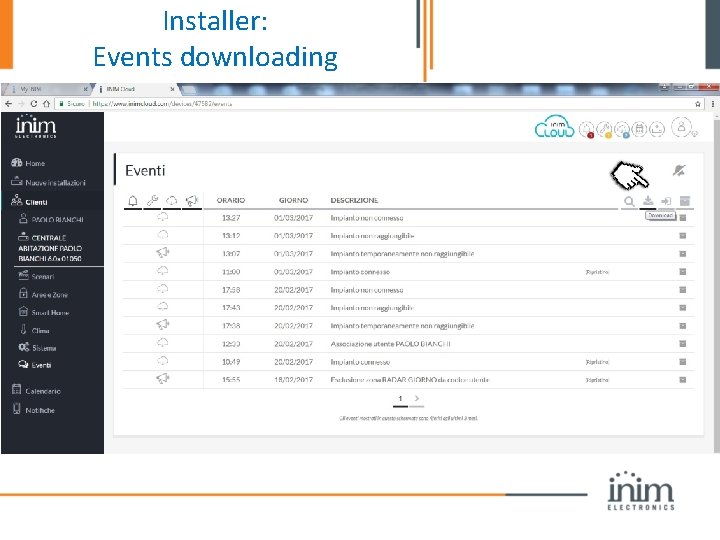The image size is (720, 540).
Task: Open the user profile avatar icon
Action: tap(681, 127)
